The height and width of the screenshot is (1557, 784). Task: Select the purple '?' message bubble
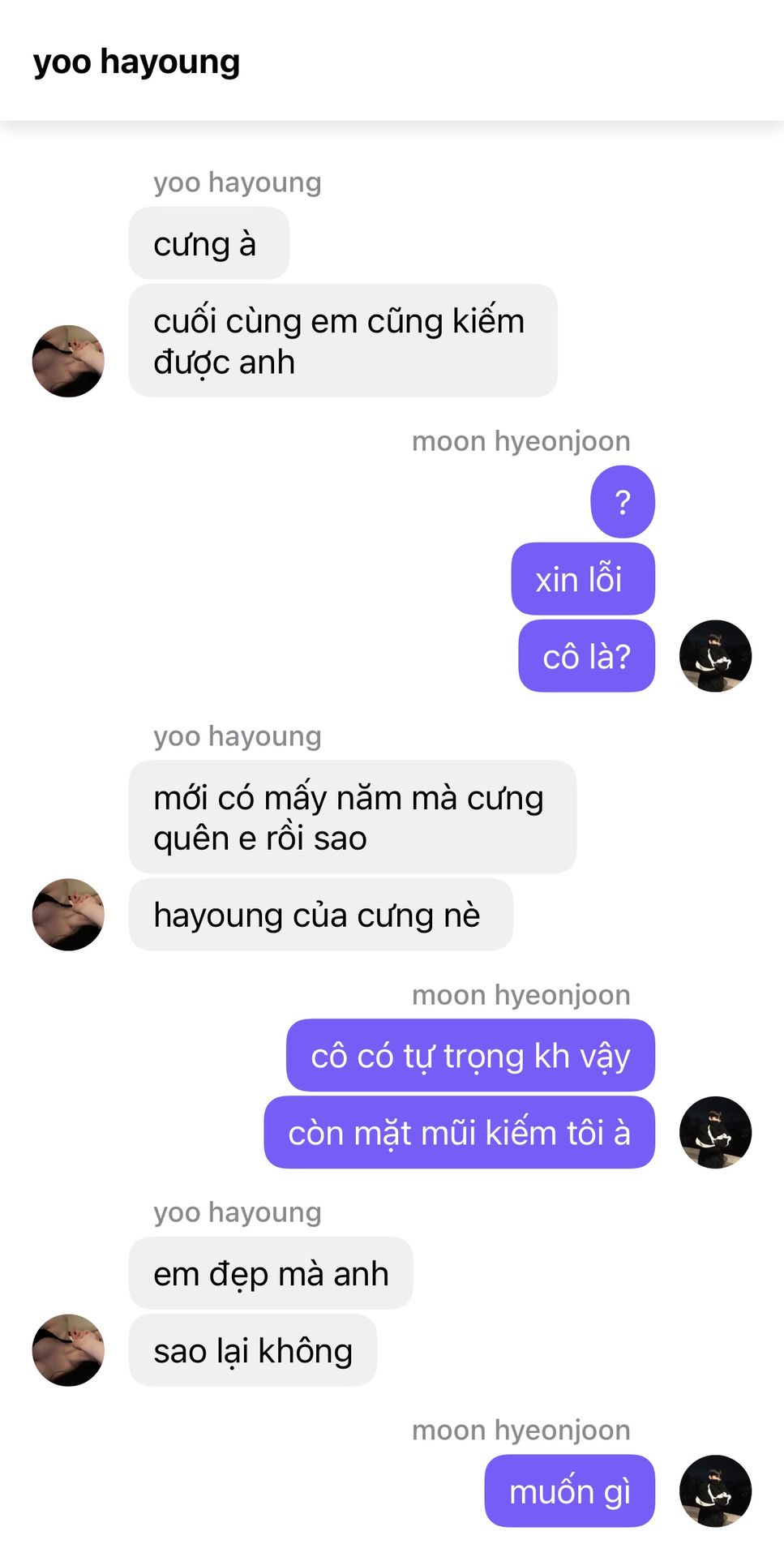tap(623, 501)
